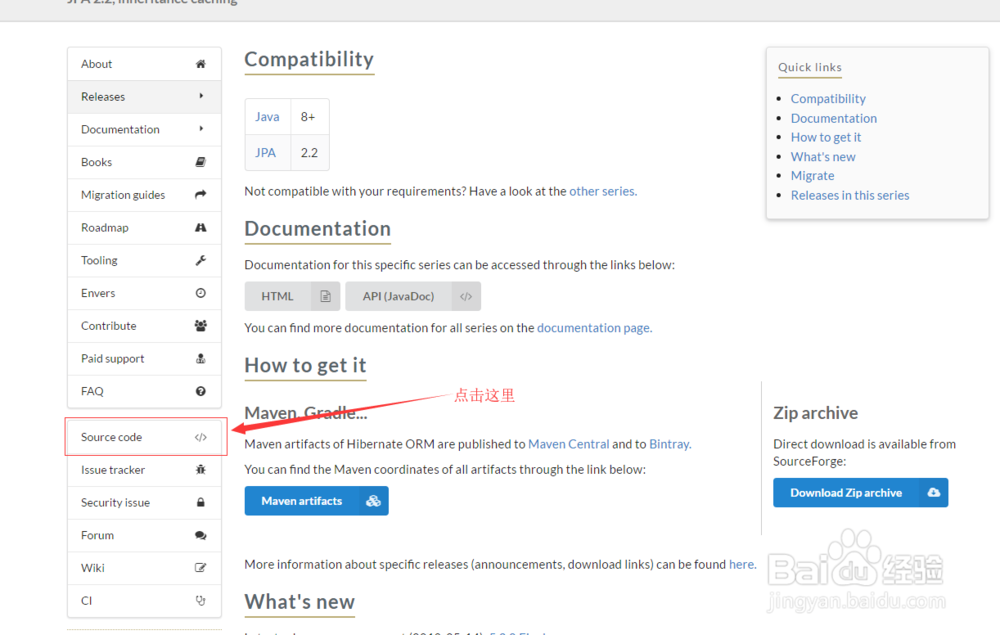Open the CI sidebar item
The width and height of the screenshot is (1000, 635).
click(x=144, y=601)
